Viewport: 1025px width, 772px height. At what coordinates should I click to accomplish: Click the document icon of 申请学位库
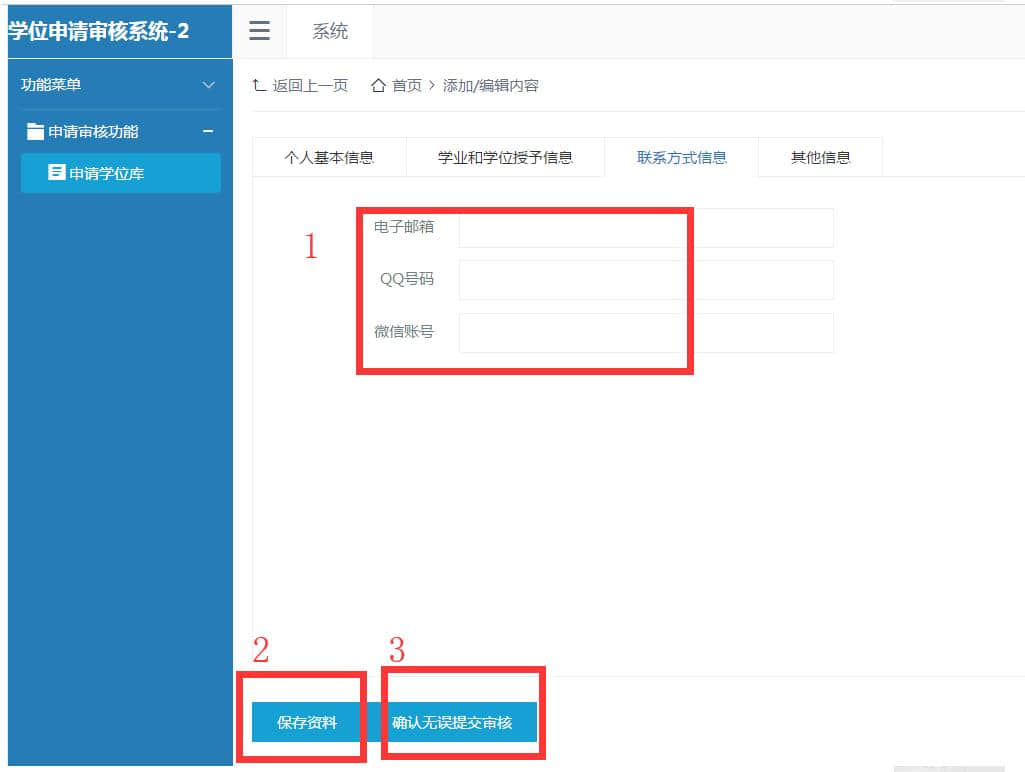click(x=57, y=173)
